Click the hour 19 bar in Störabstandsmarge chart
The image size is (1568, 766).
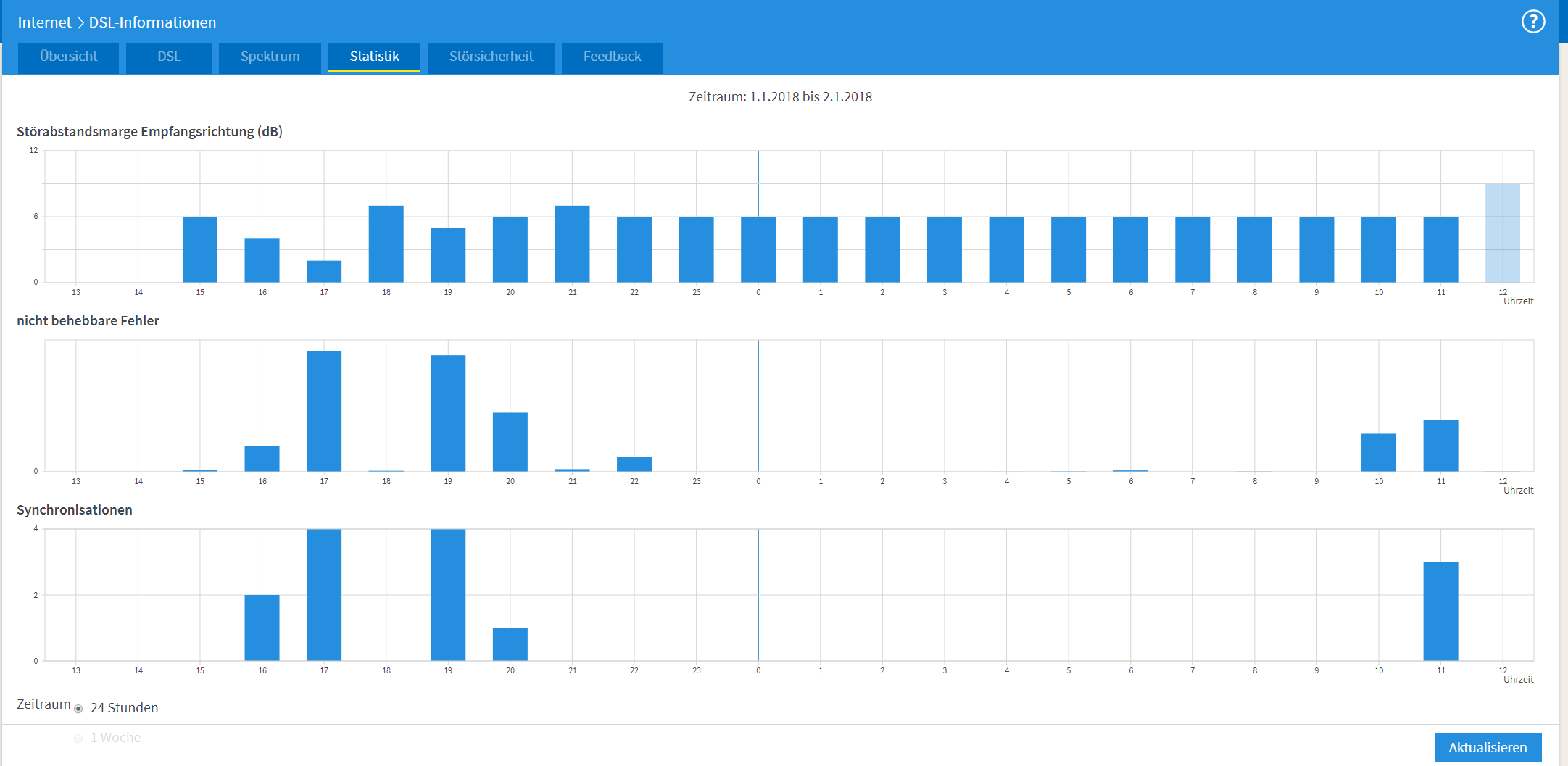448,255
